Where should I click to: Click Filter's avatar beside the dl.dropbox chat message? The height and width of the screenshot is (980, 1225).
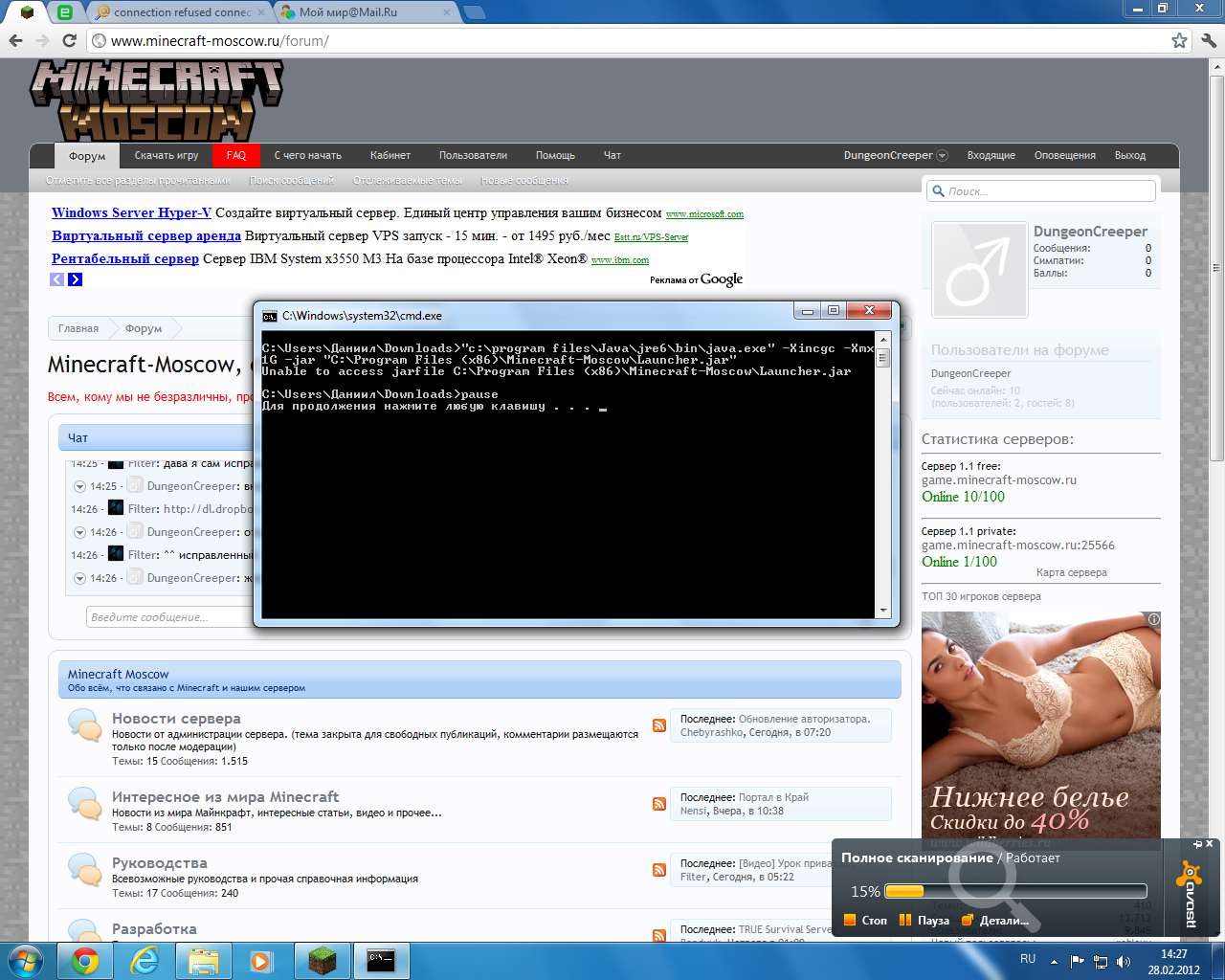point(116,508)
